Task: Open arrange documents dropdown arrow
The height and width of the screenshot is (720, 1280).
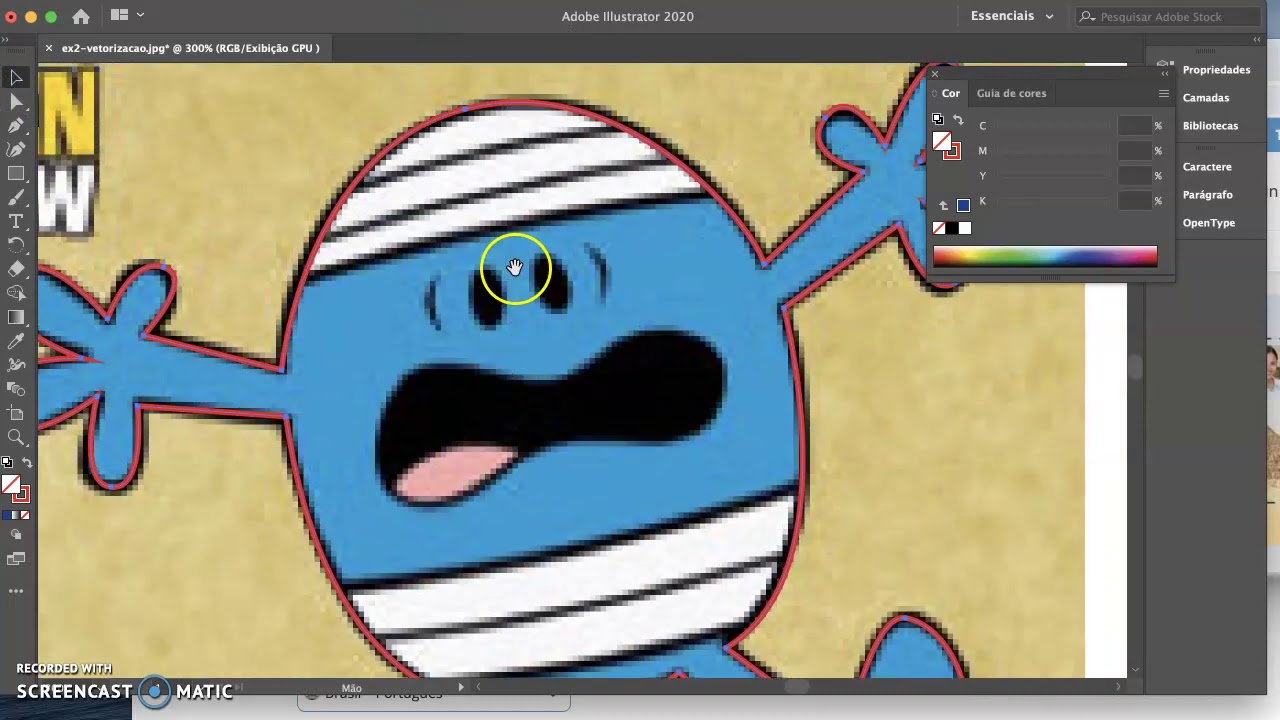Action: [x=141, y=15]
